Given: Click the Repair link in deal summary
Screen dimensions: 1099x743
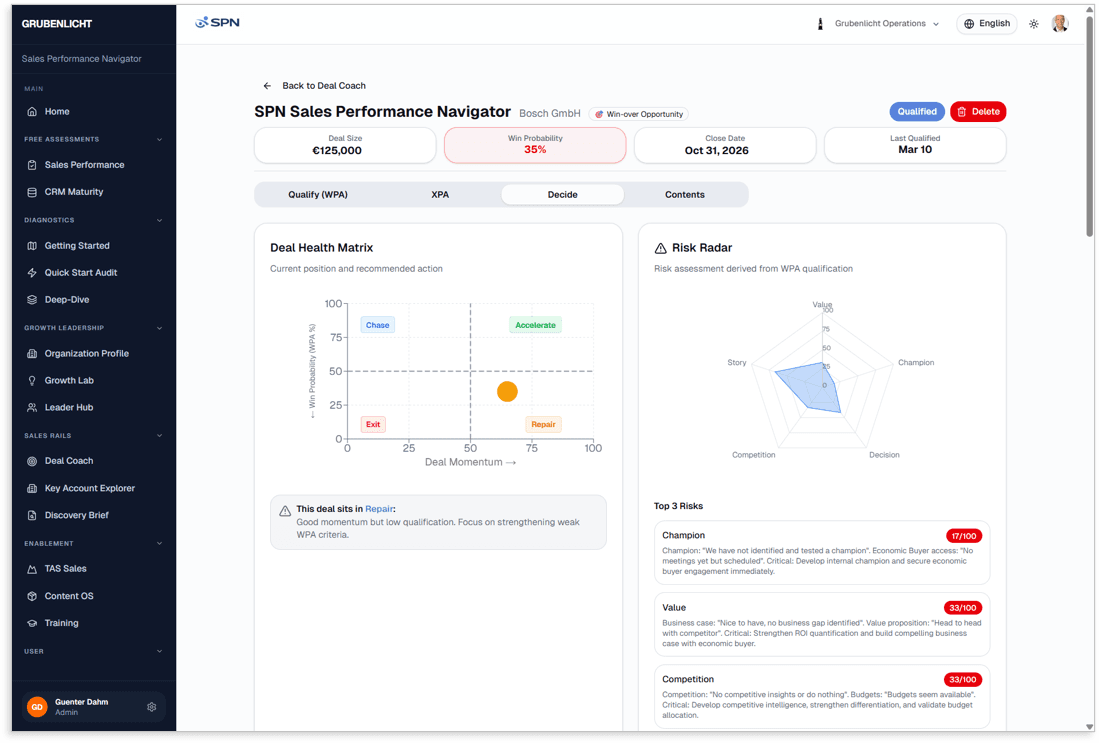Looking at the screenshot, I should 378,509.
